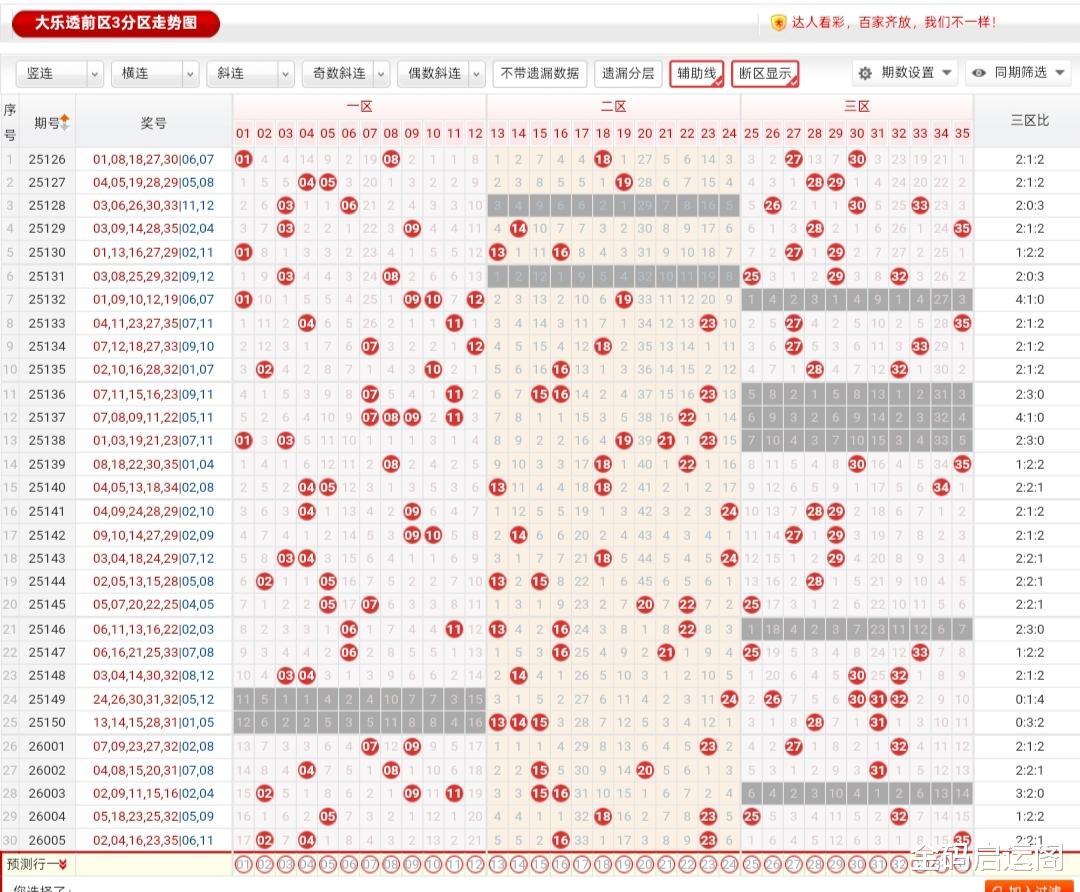Click the 加入过滤 orange button
Image resolution: width=1080 pixels, height=892 pixels.
coord(1029,887)
